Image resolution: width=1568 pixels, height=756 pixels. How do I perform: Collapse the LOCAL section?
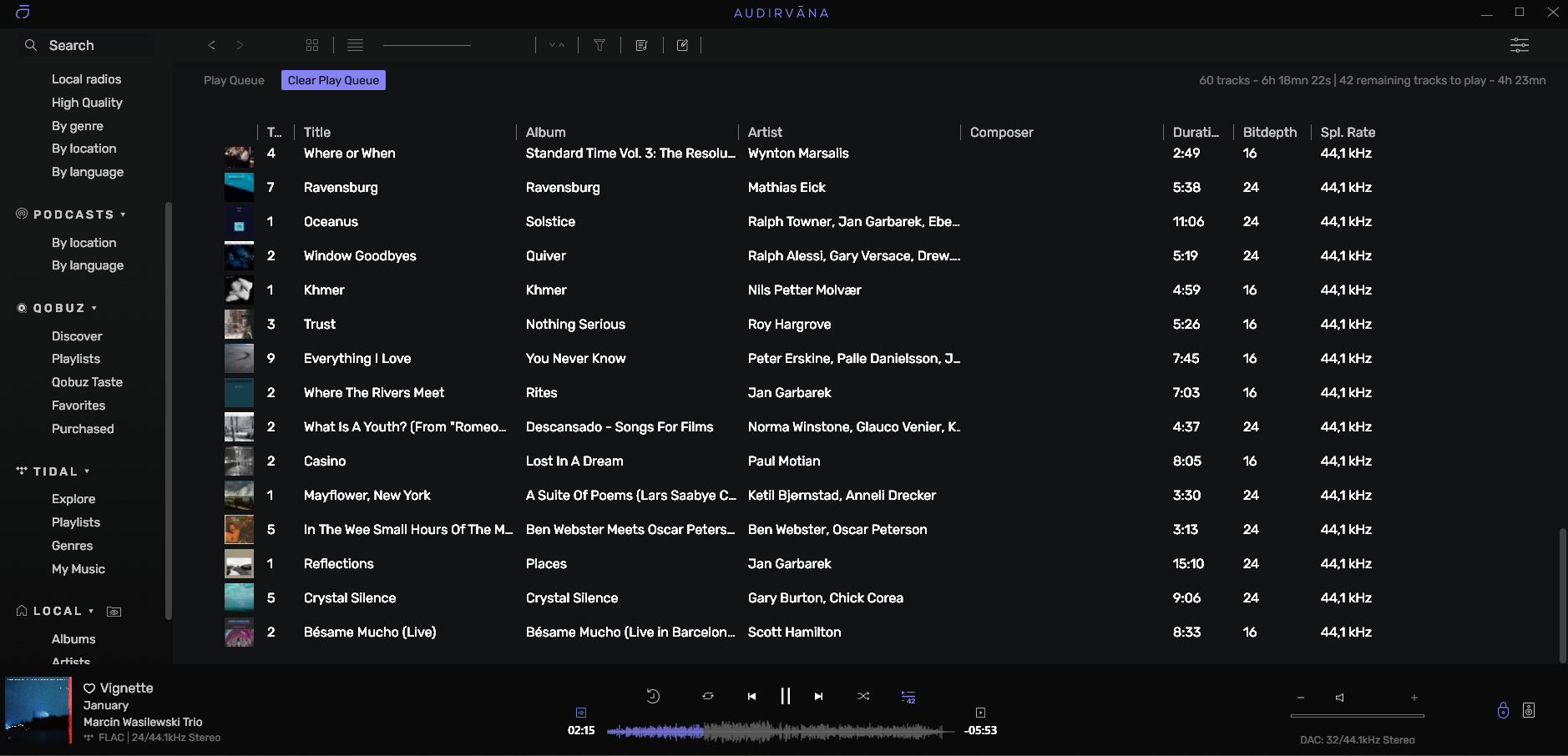coord(91,611)
